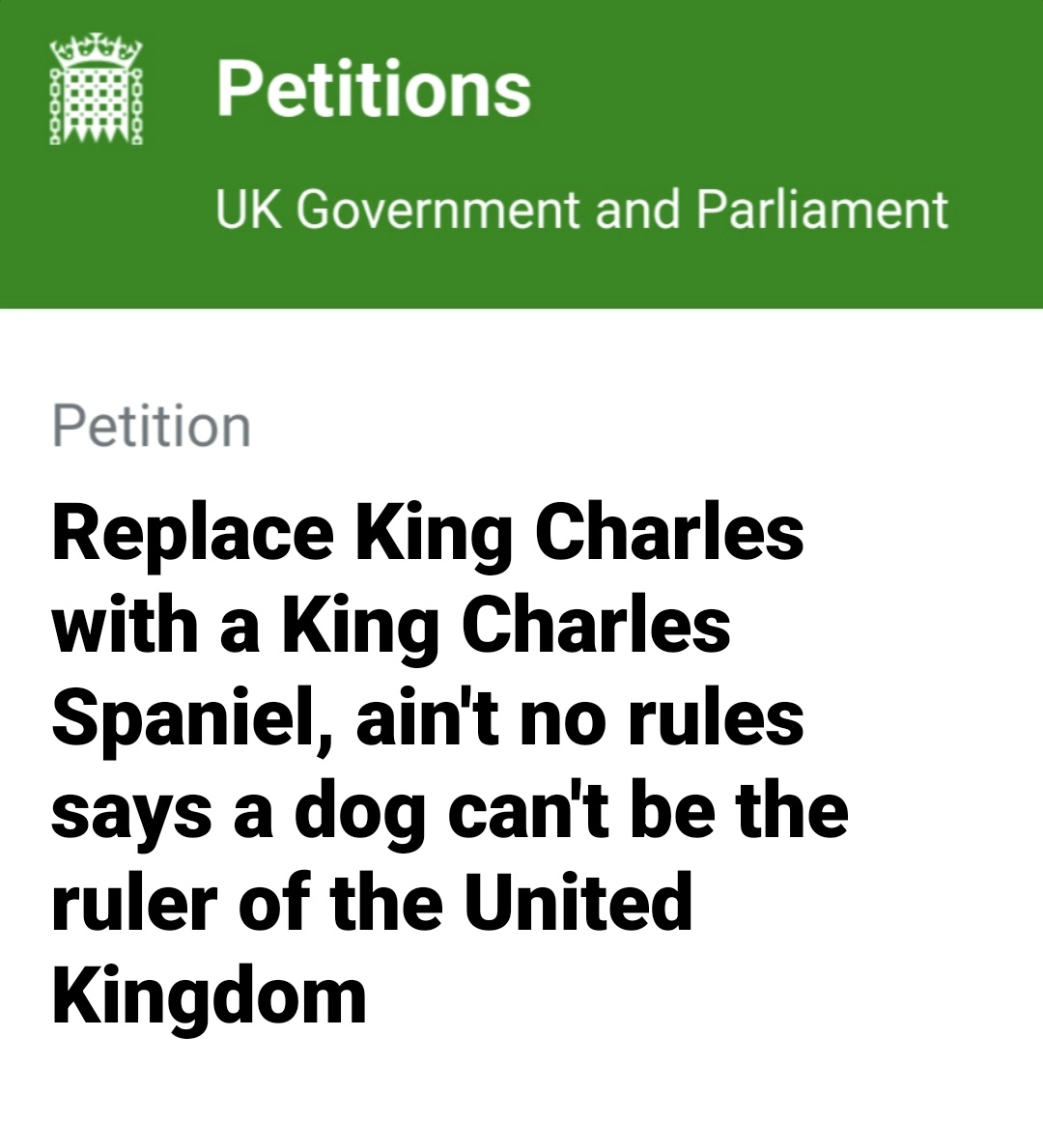Viewport: 1043px width, 1148px height.
Task: Click the 'Replace King Charles' title line
Action: [x=428, y=533]
